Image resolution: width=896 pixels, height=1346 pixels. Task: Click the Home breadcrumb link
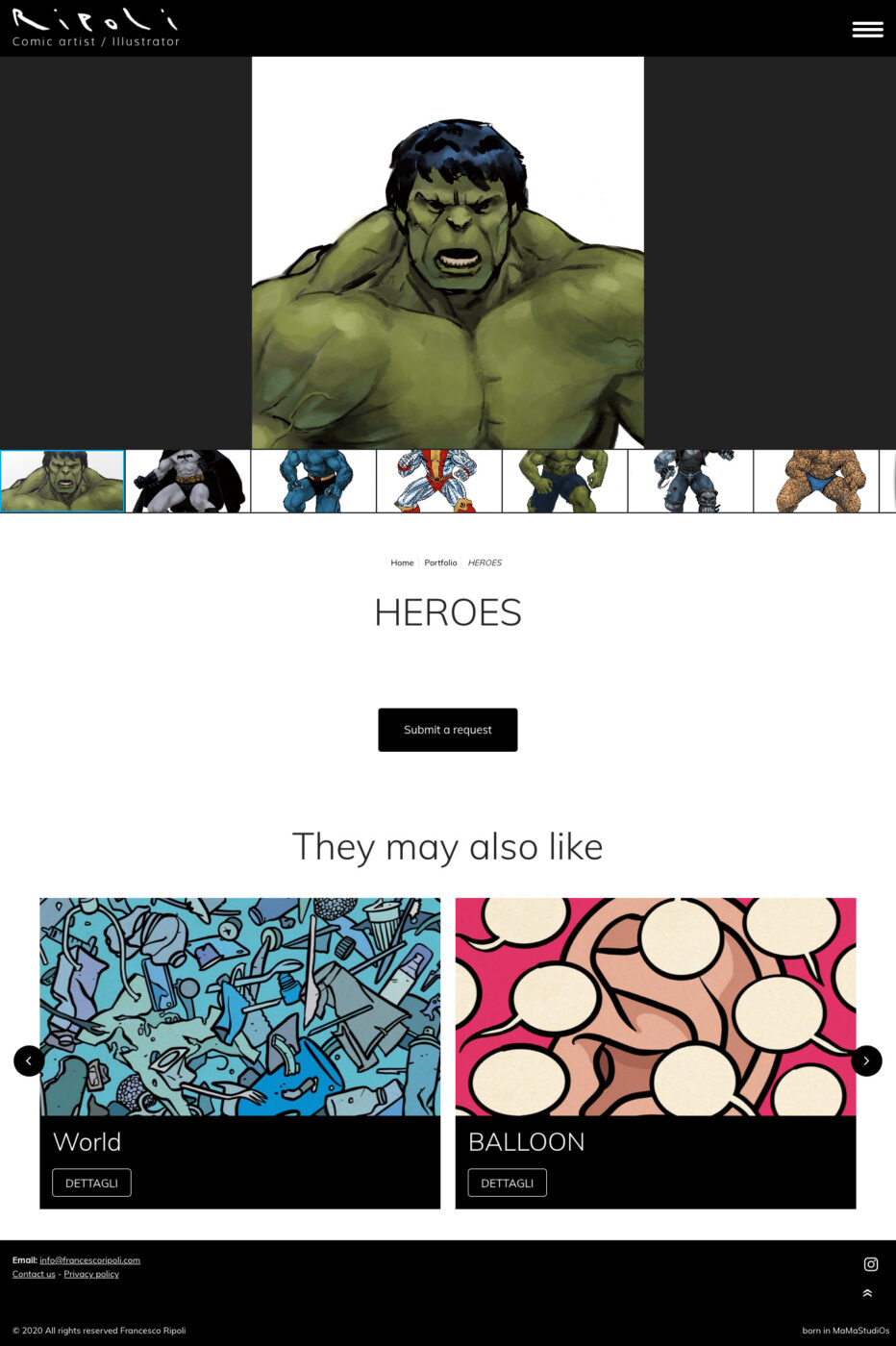(x=402, y=562)
